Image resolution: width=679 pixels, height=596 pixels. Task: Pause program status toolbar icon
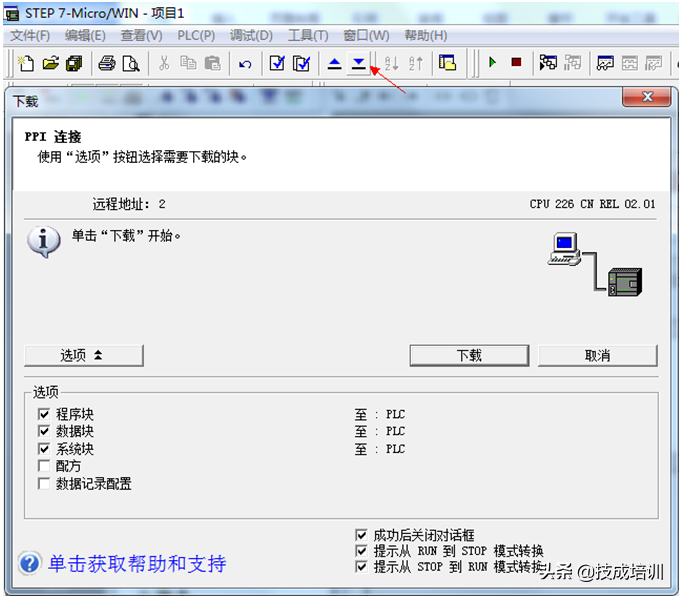tap(572, 63)
